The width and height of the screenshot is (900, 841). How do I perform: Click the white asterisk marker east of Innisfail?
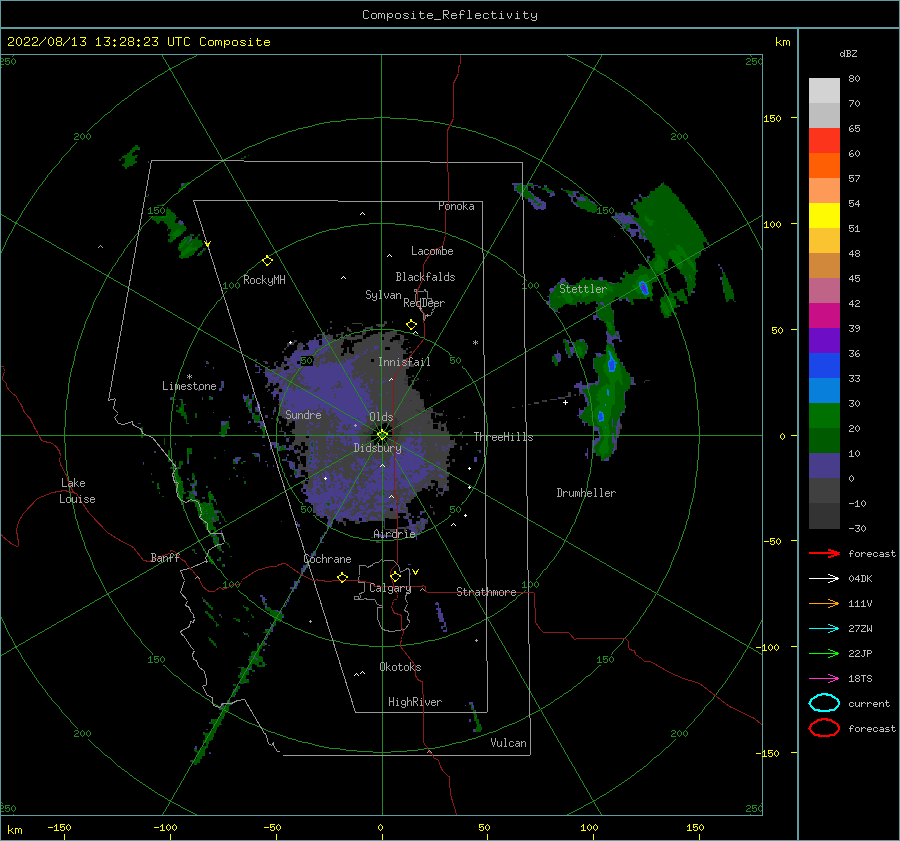(x=475, y=343)
